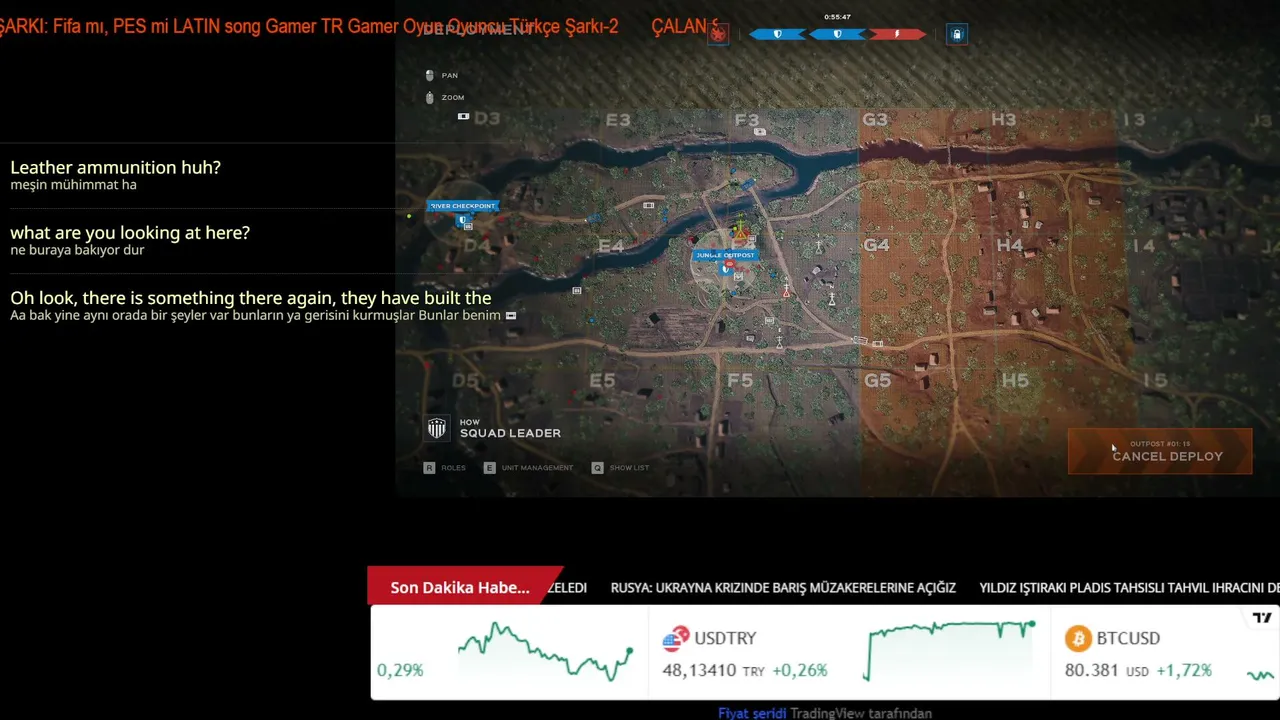This screenshot has height=720, width=1280.
Task: Click the +1,72% BTCUSD change value
Action: pos(1184,670)
